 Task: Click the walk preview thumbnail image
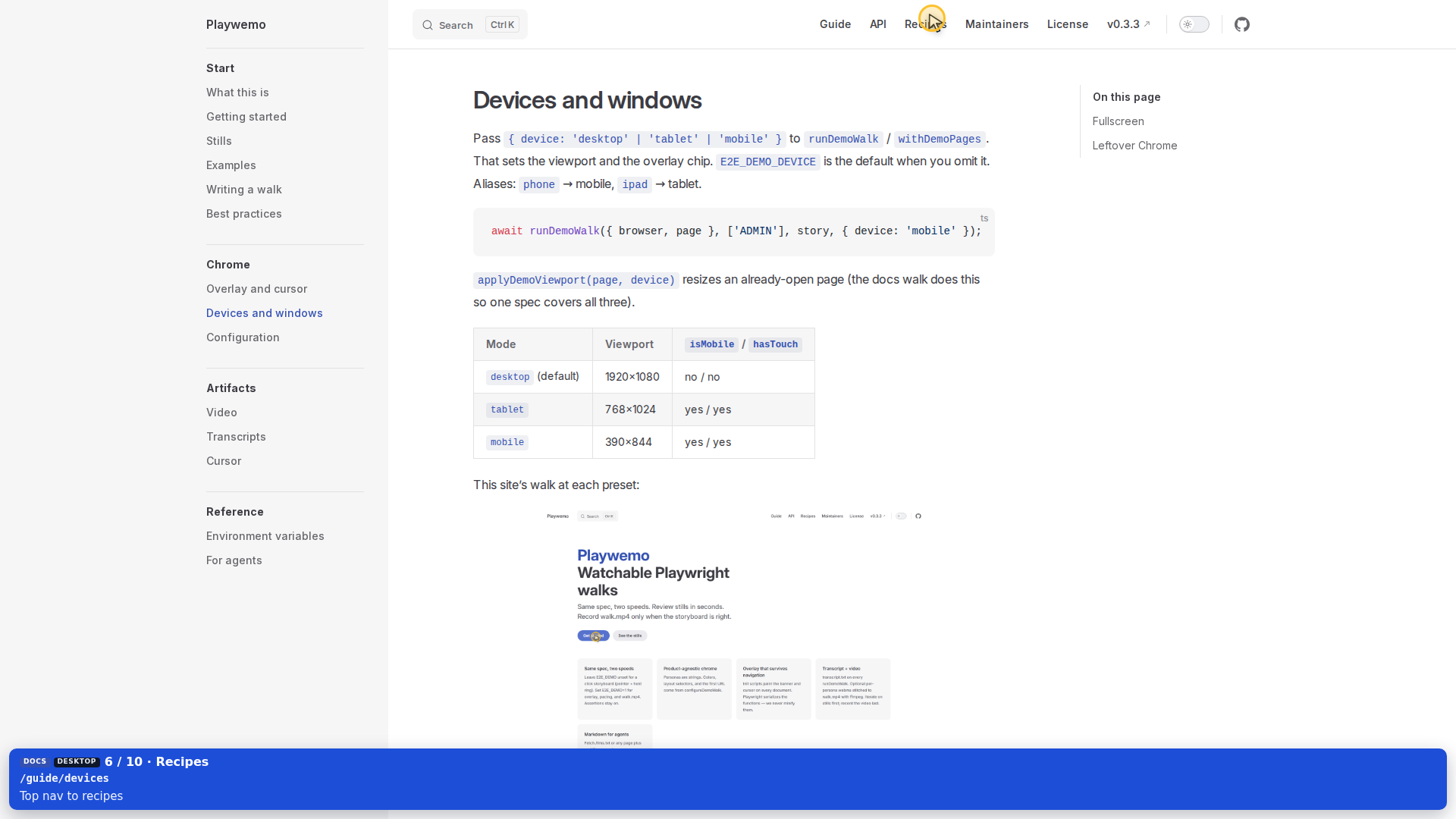pos(734,628)
